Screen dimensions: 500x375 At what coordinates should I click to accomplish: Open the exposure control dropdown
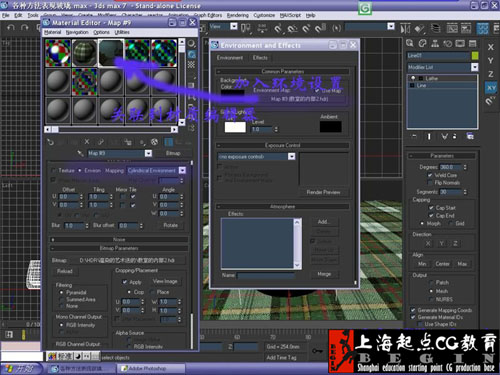click(291, 156)
